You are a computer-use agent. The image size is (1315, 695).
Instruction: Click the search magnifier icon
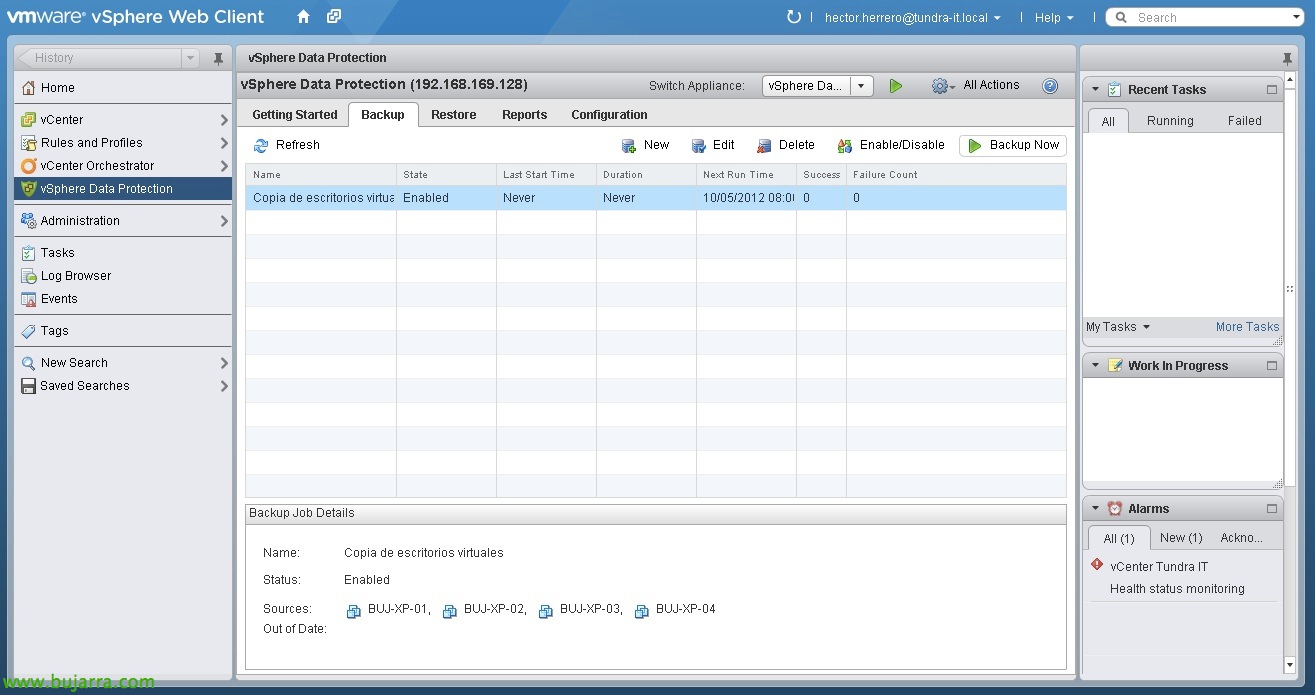pos(1121,17)
